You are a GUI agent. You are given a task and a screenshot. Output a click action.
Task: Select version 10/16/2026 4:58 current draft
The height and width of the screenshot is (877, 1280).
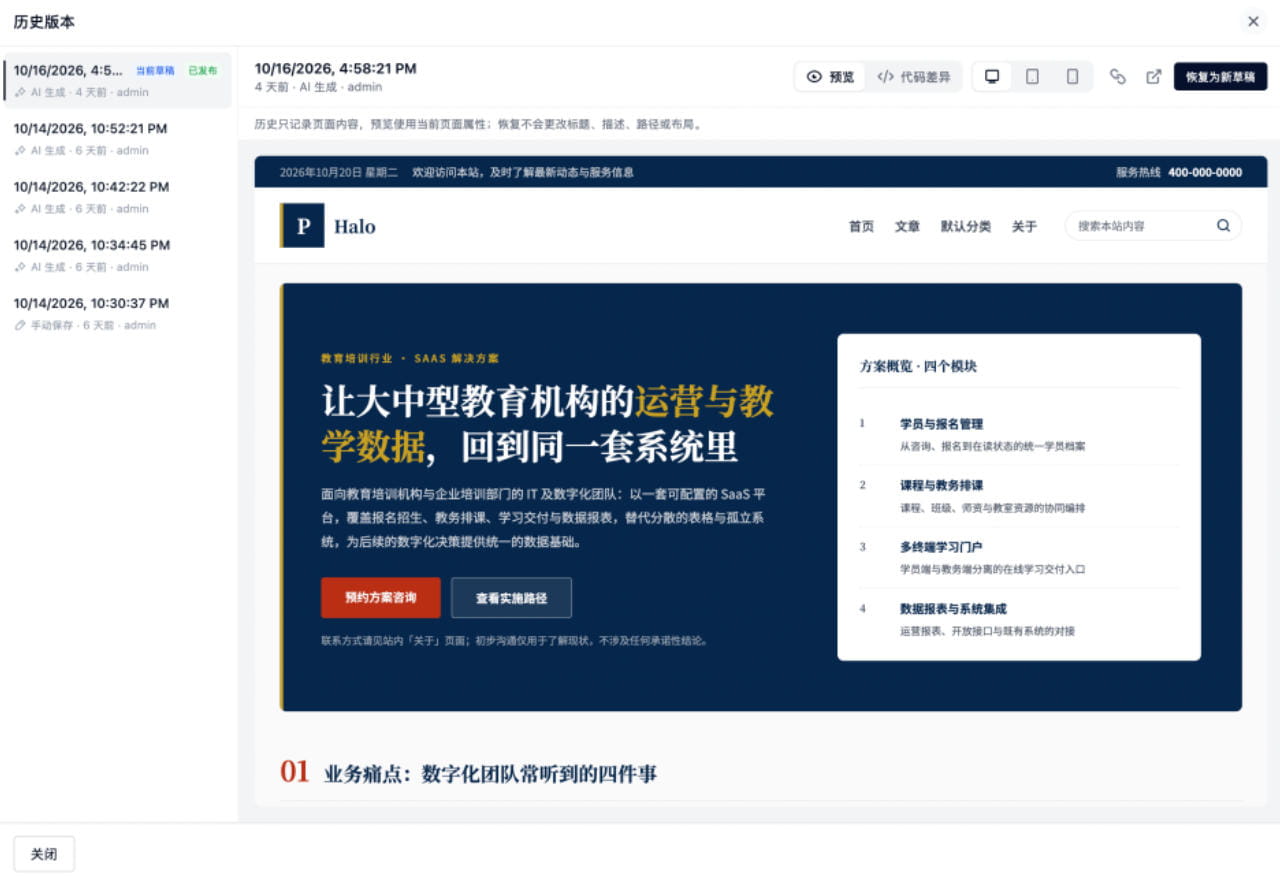[x=117, y=80]
